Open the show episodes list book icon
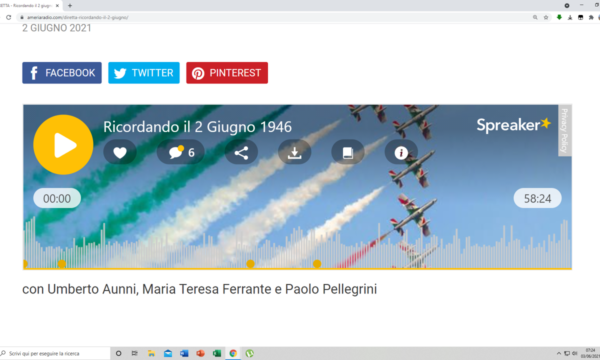 [347, 152]
